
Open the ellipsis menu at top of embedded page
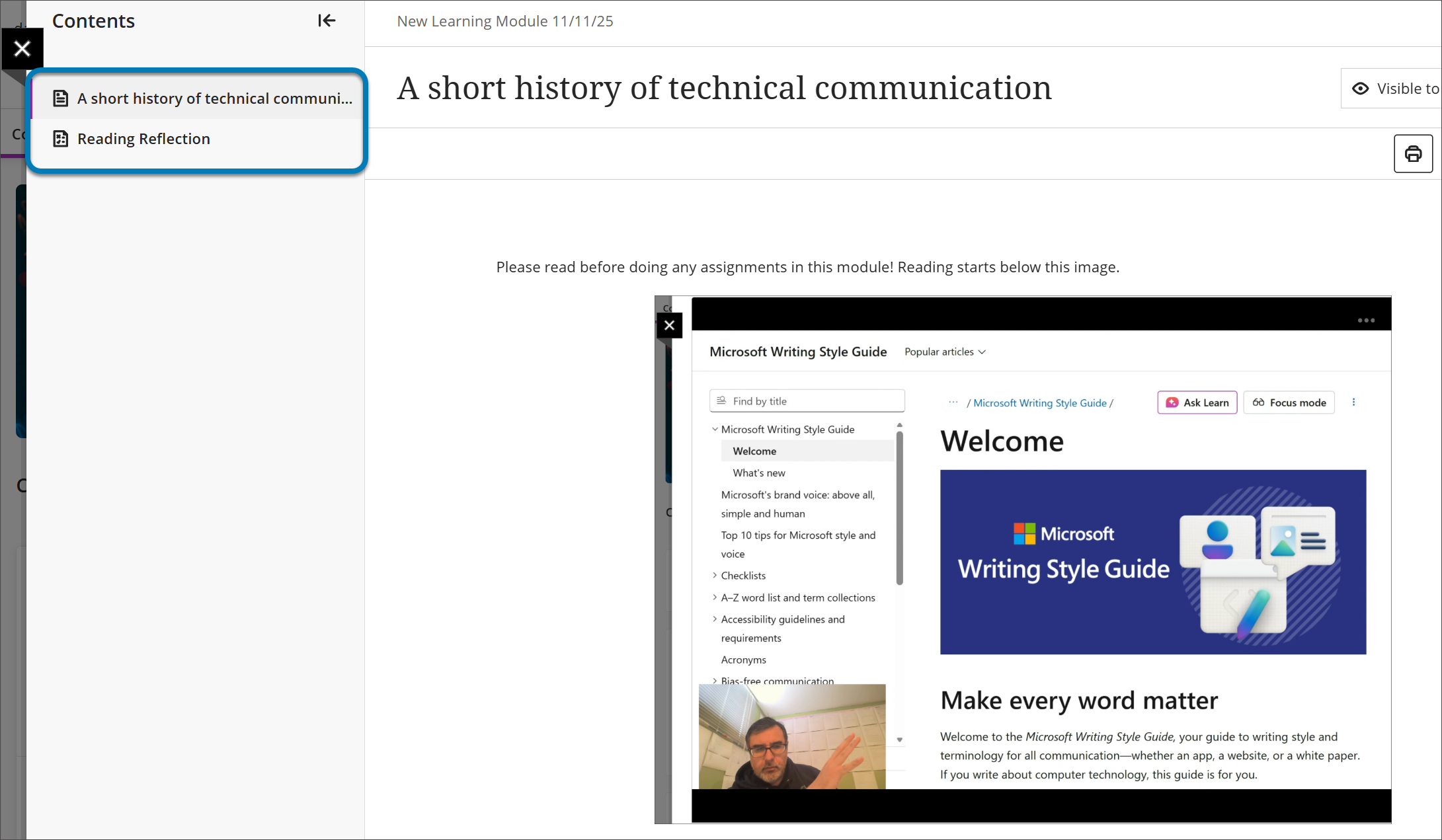(1365, 320)
